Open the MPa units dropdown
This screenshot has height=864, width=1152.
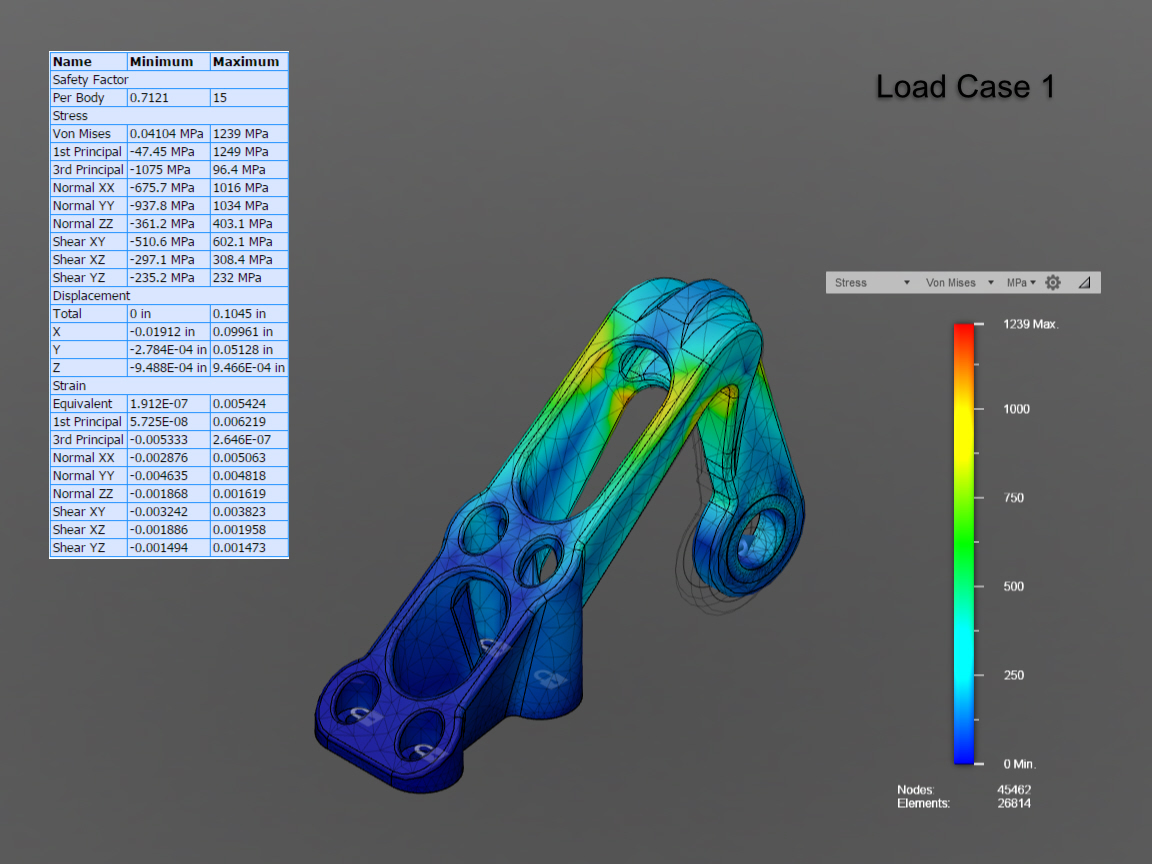1020,283
